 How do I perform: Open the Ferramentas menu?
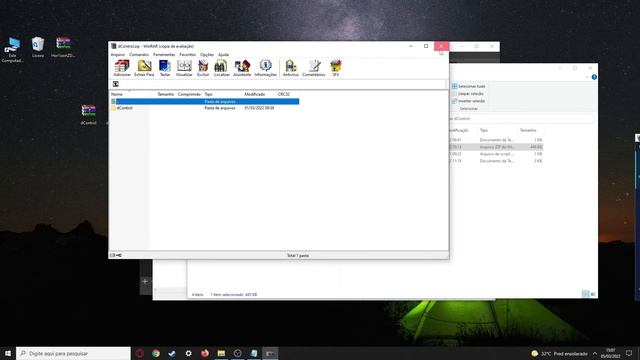pos(164,55)
